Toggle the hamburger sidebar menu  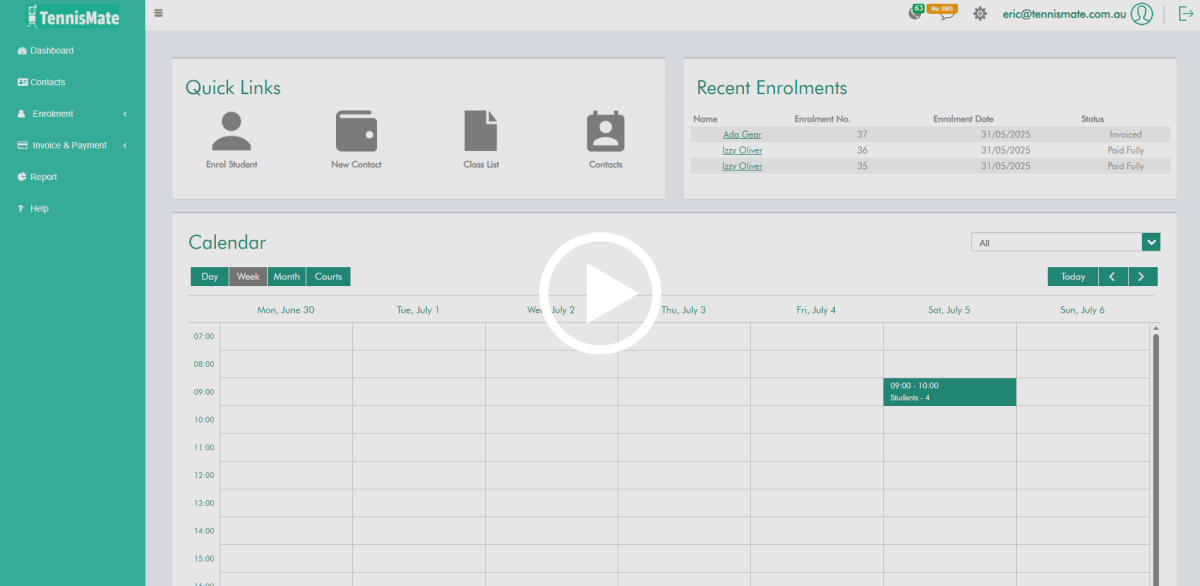(x=158, y=13)
